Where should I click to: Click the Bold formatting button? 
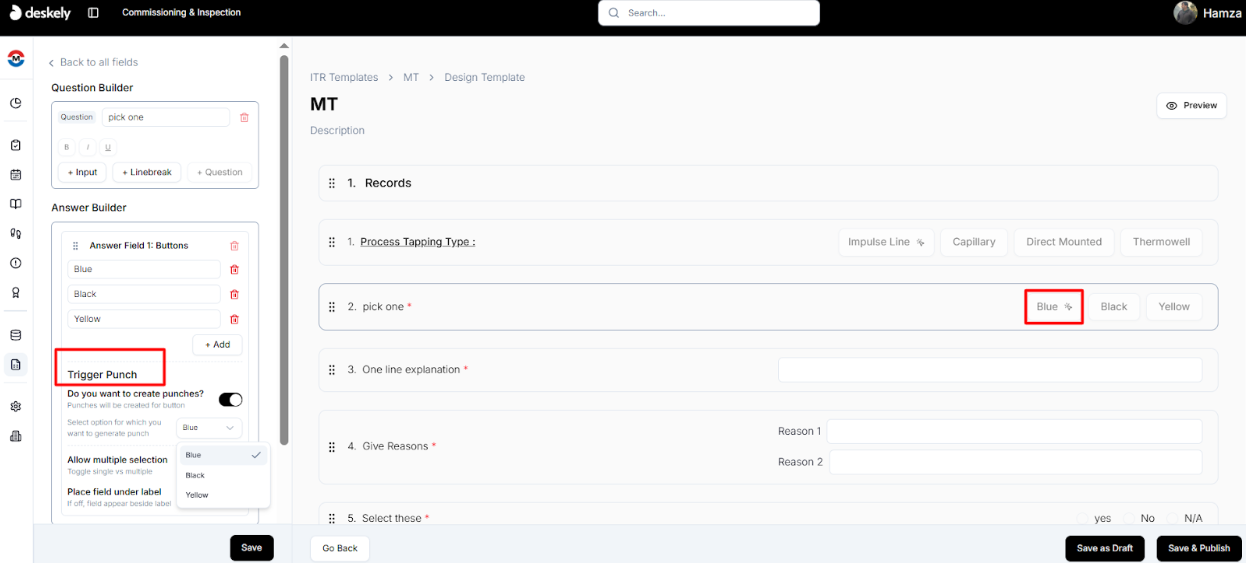coord(67,147)
